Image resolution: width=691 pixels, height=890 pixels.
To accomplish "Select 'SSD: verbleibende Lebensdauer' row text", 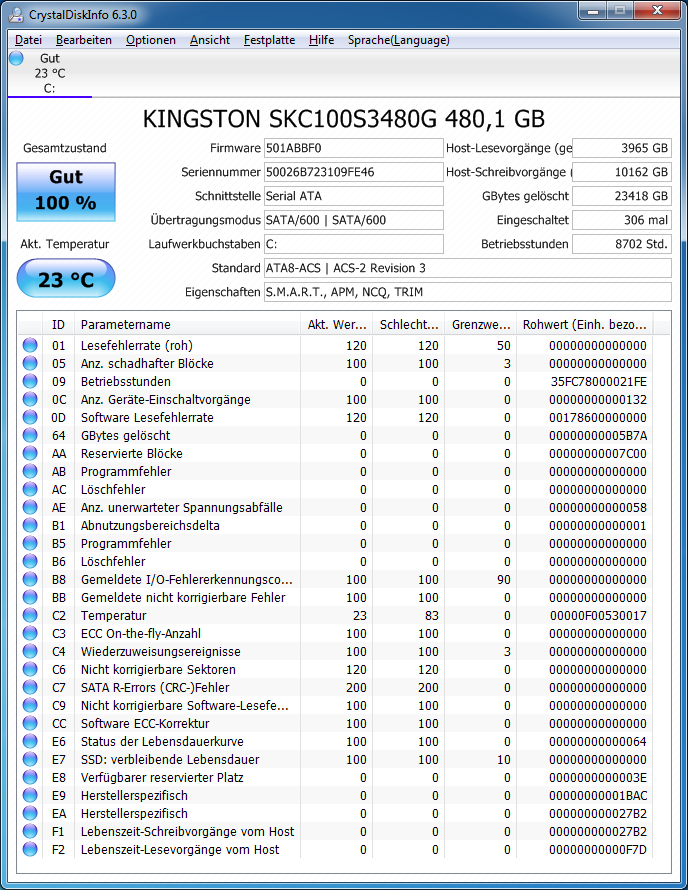I will click(170, 759).
